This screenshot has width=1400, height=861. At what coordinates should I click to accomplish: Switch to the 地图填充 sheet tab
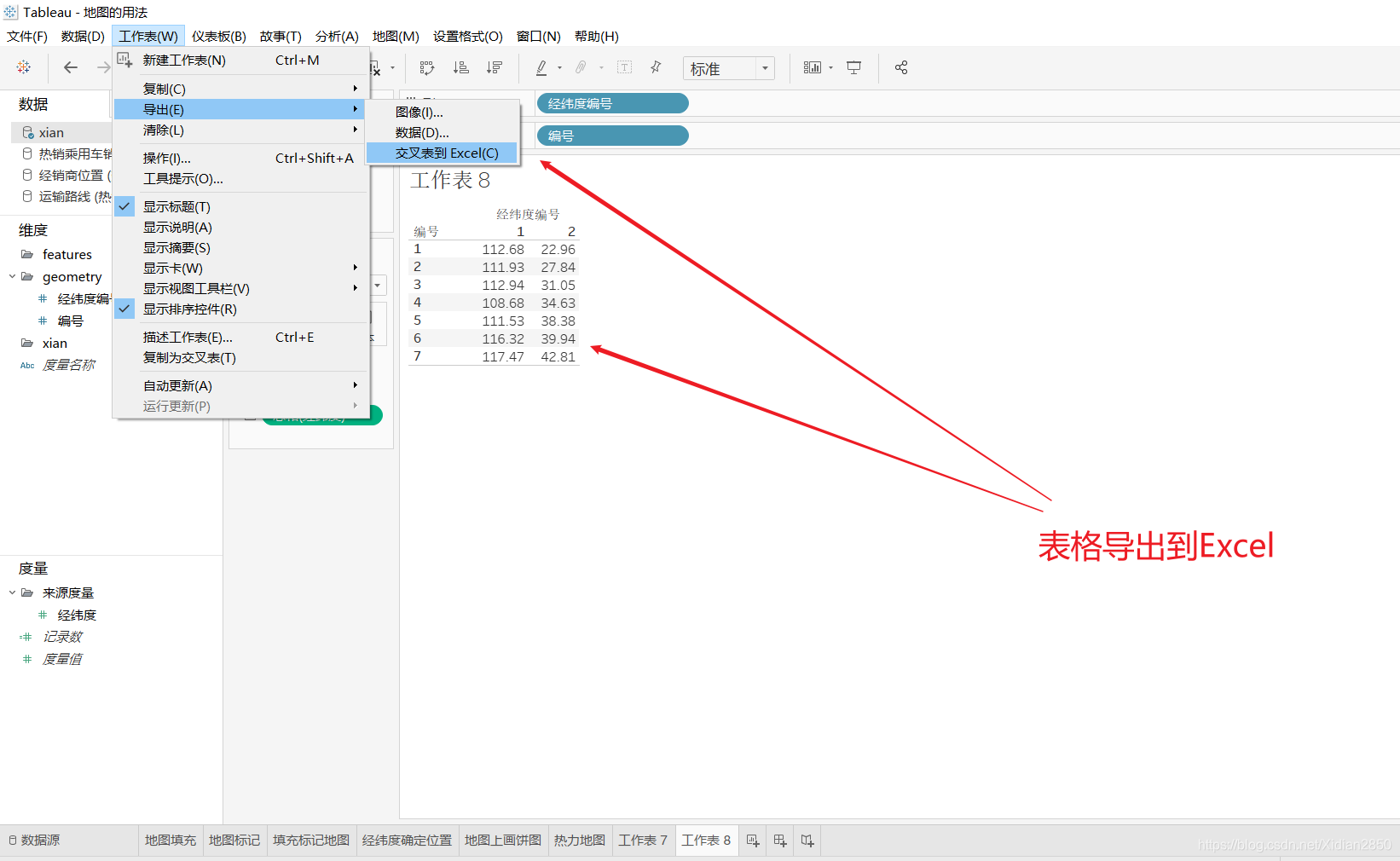(171, 841)
